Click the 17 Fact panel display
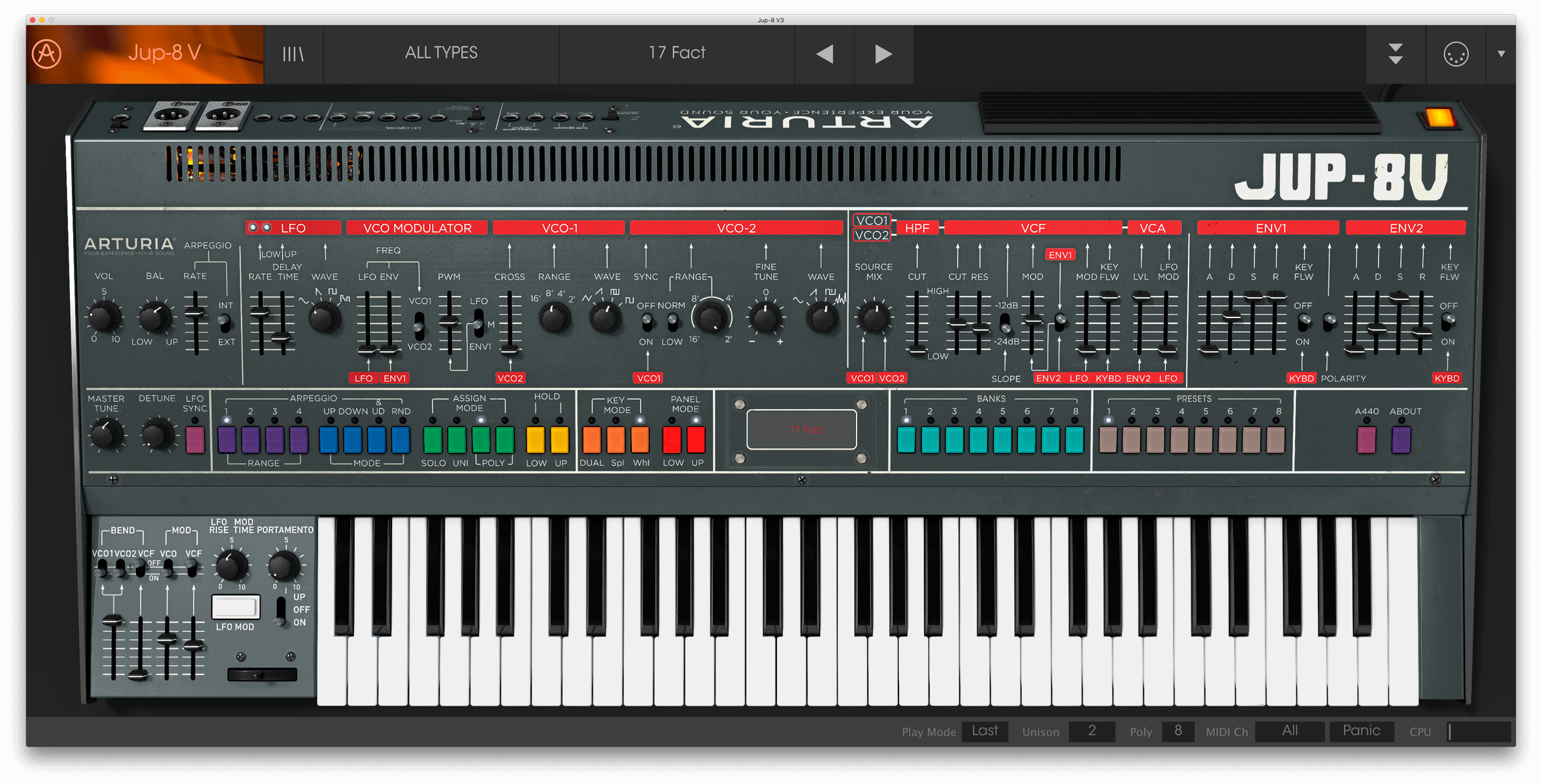This screenshot has width=1542, height=784. point(802,429)
